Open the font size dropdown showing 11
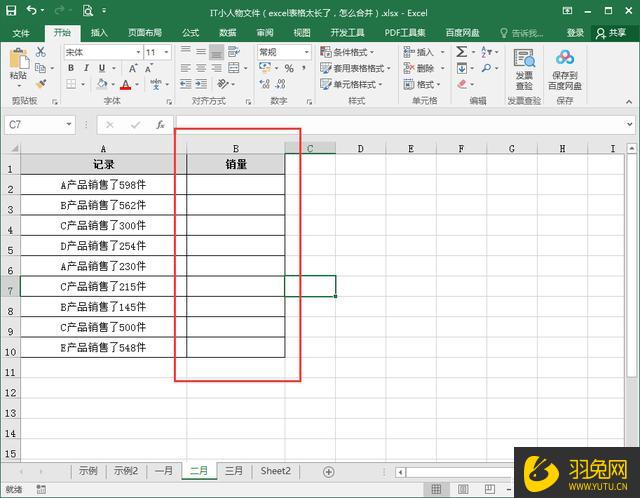The width and height of the screenshot is (640, 498). [x=166, y=52]
